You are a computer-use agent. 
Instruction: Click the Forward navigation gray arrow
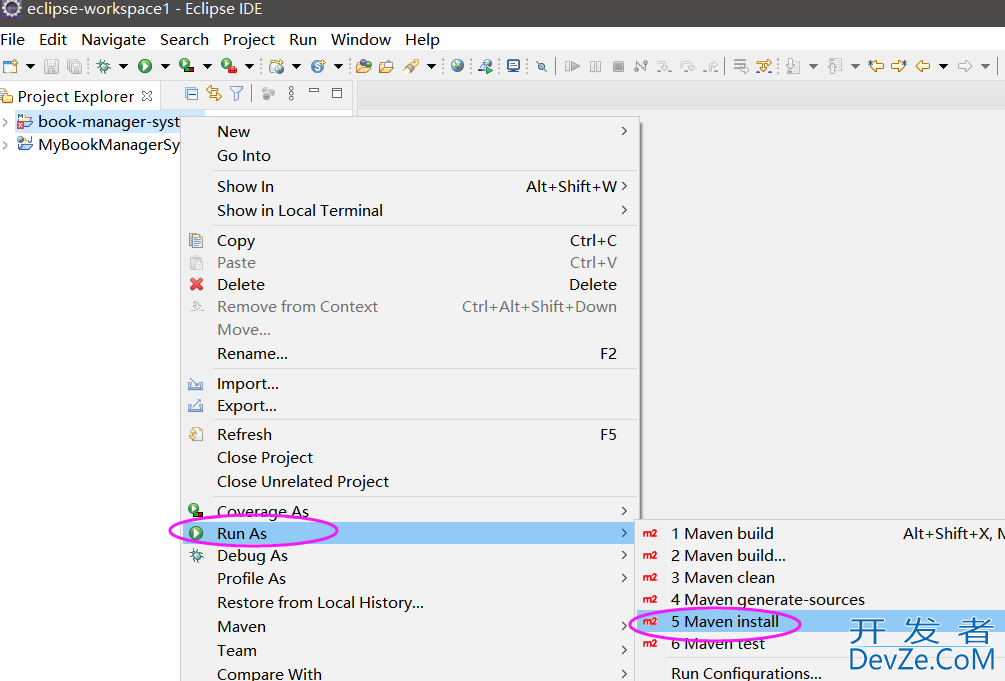point(965,66)
